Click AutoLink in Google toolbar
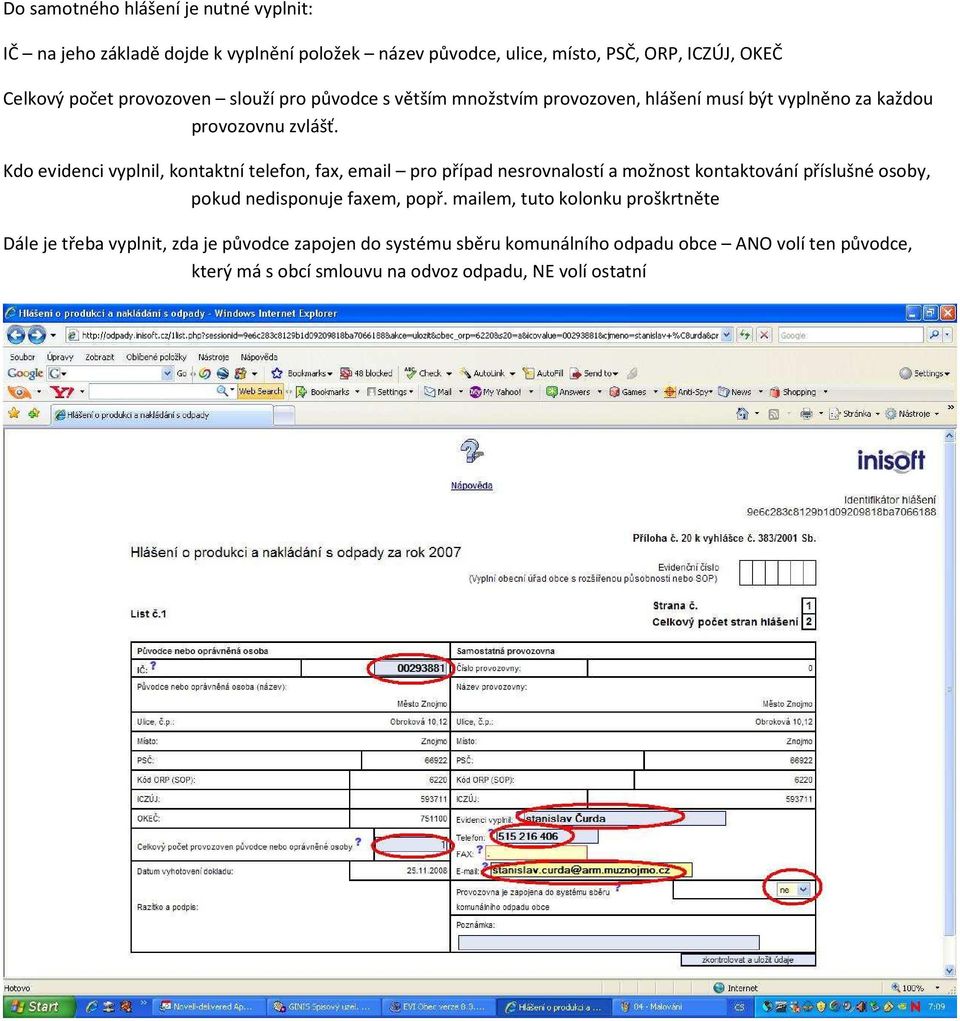The height and width of the screenshot is (1021, 960). pyautogui.click(x=487, y=373)
